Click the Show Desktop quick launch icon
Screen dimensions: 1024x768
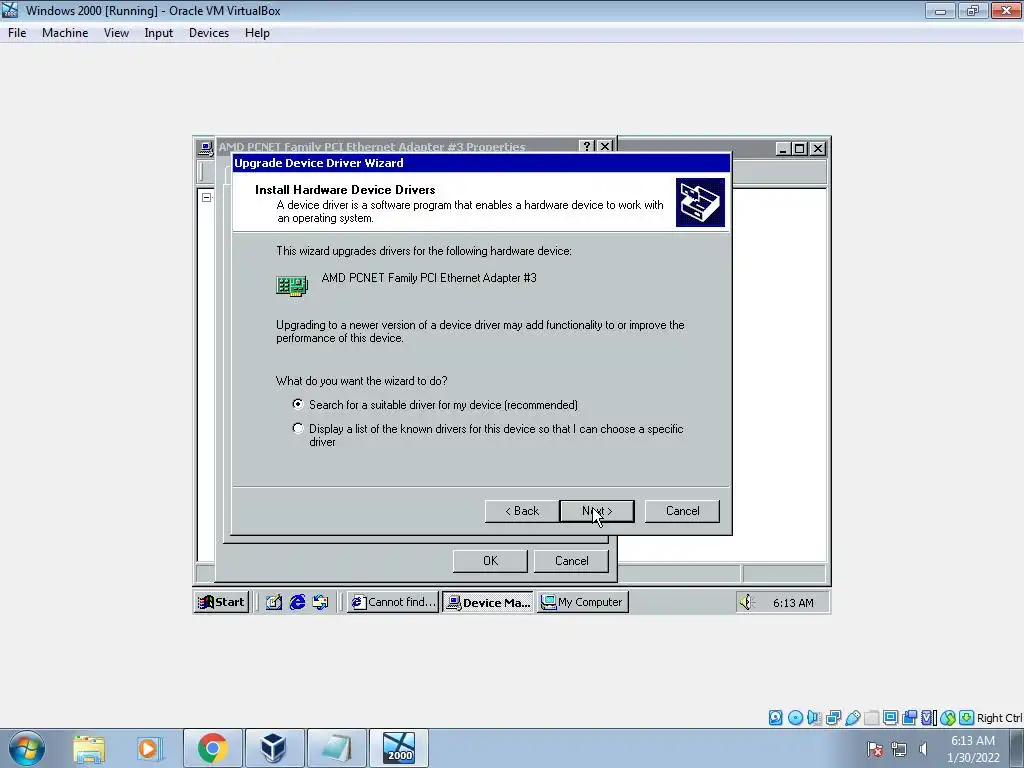(x=274, y=602)
